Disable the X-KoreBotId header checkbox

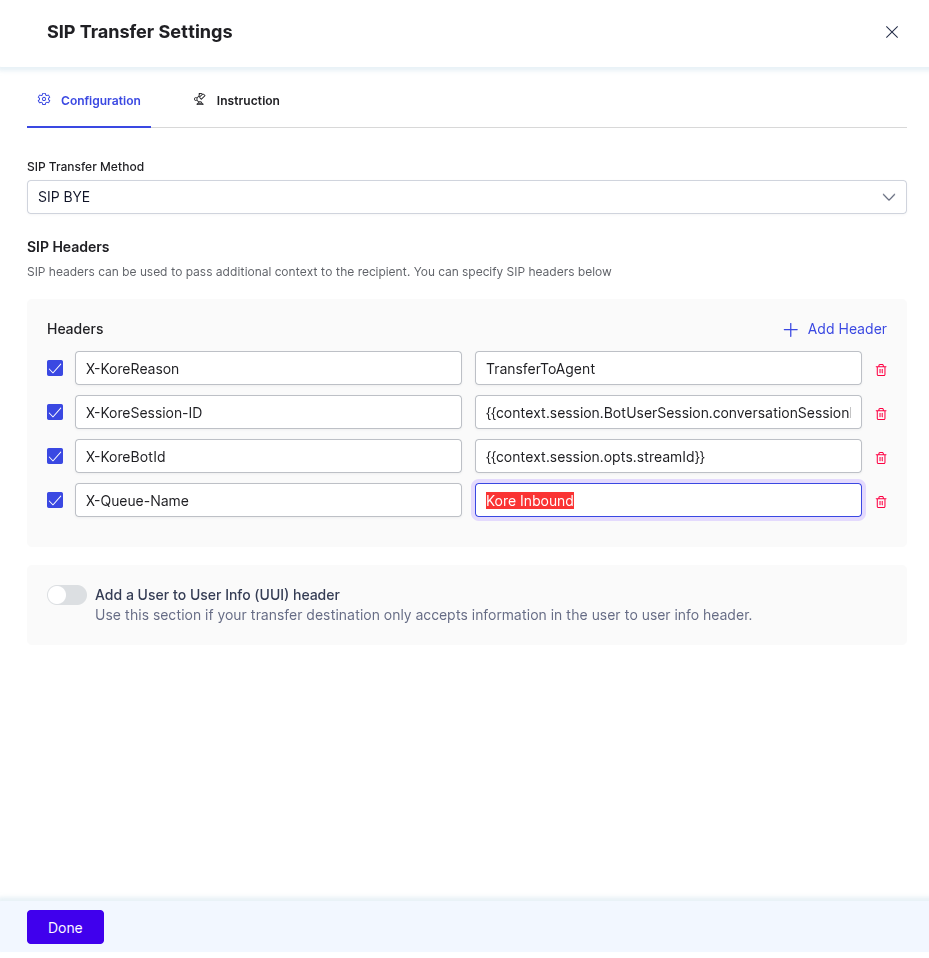click(x=56, y=456)
